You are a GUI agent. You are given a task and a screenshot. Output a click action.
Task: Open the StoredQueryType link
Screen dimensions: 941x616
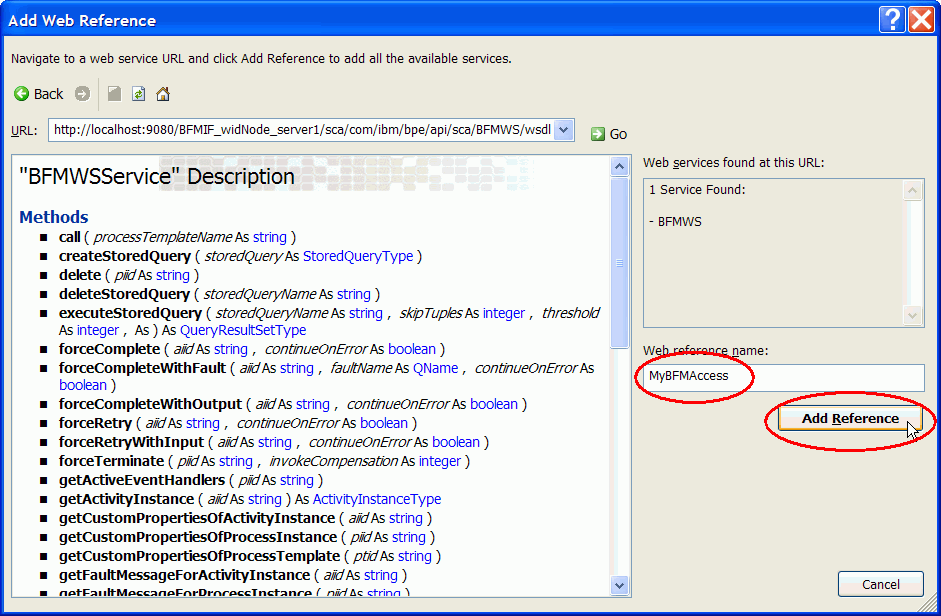(358, 256)
